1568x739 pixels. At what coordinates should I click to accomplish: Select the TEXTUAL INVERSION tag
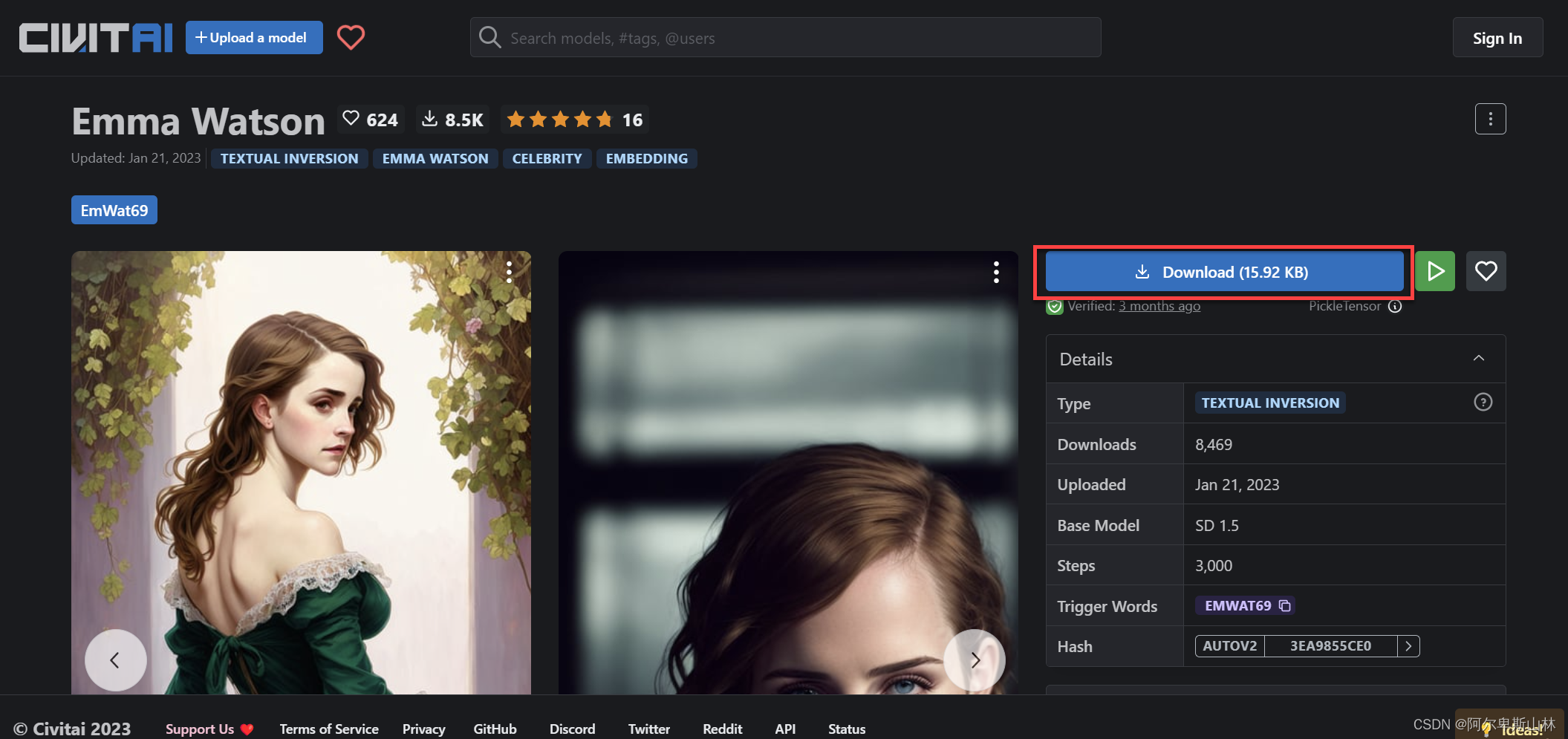coord(290,159)
